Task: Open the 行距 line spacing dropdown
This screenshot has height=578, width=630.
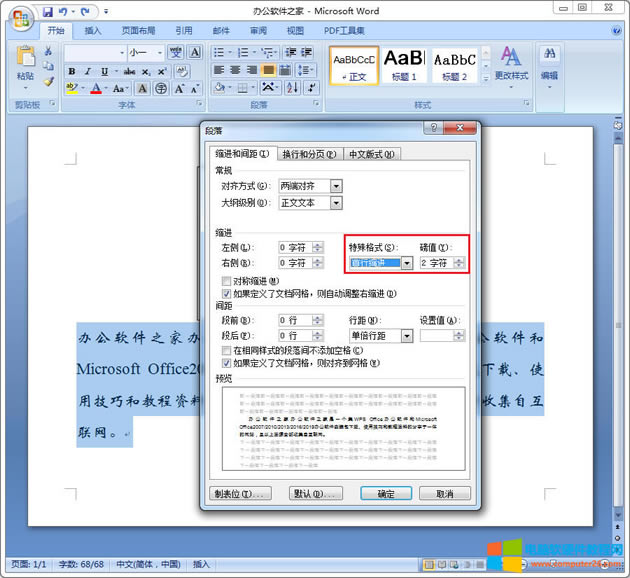Action: pyautogui.click(x=407, y=335)
